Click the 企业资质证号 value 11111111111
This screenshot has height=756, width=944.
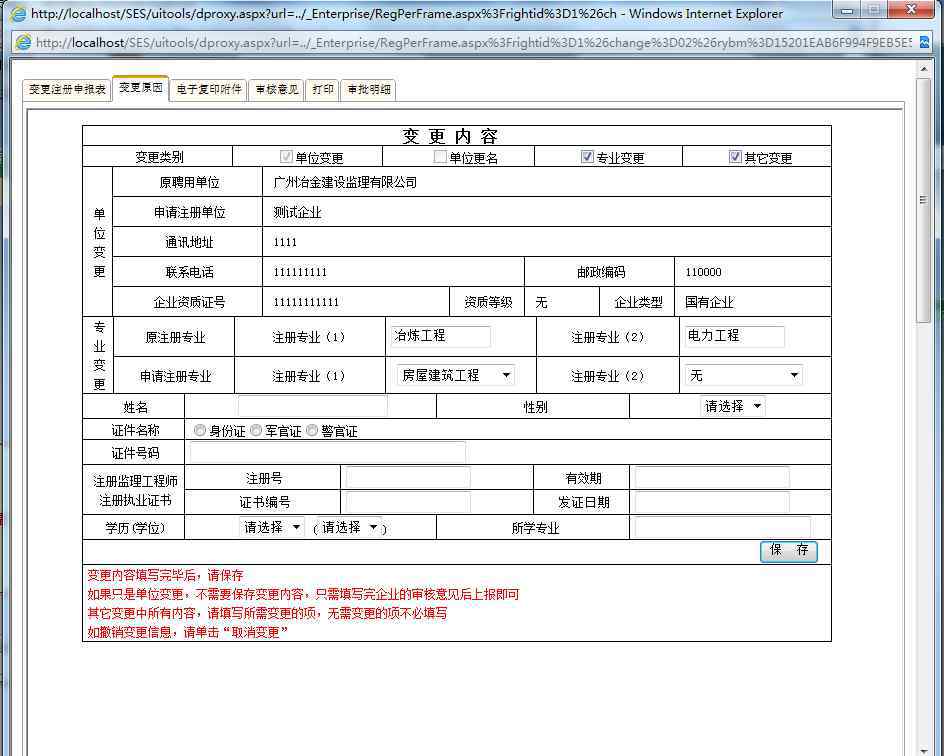coord(306,302)
